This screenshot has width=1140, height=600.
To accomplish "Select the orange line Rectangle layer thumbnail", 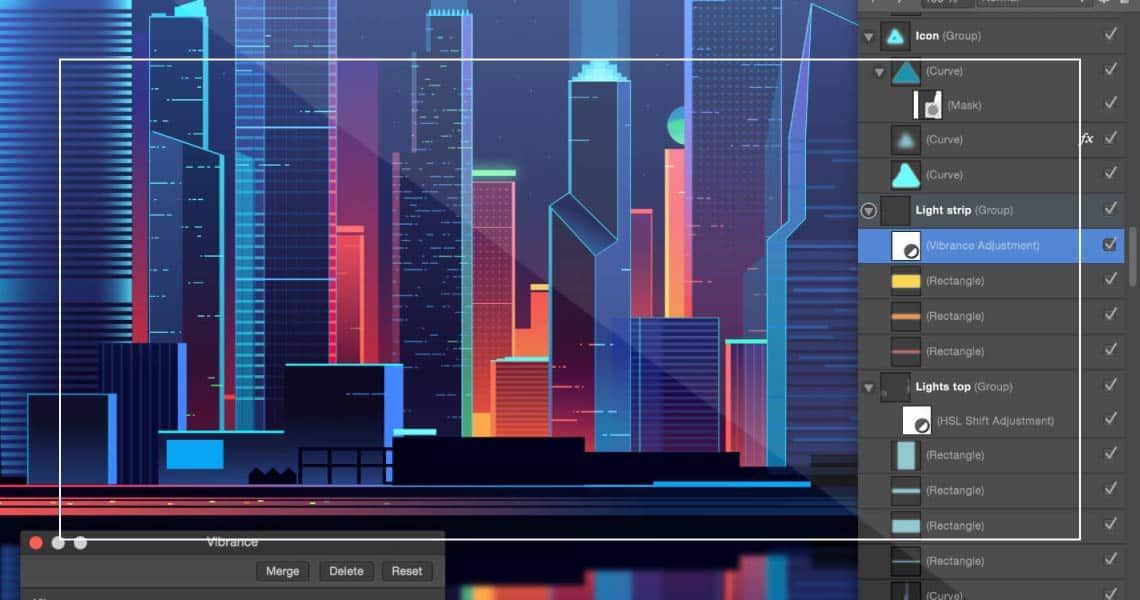I will point(906,316).
